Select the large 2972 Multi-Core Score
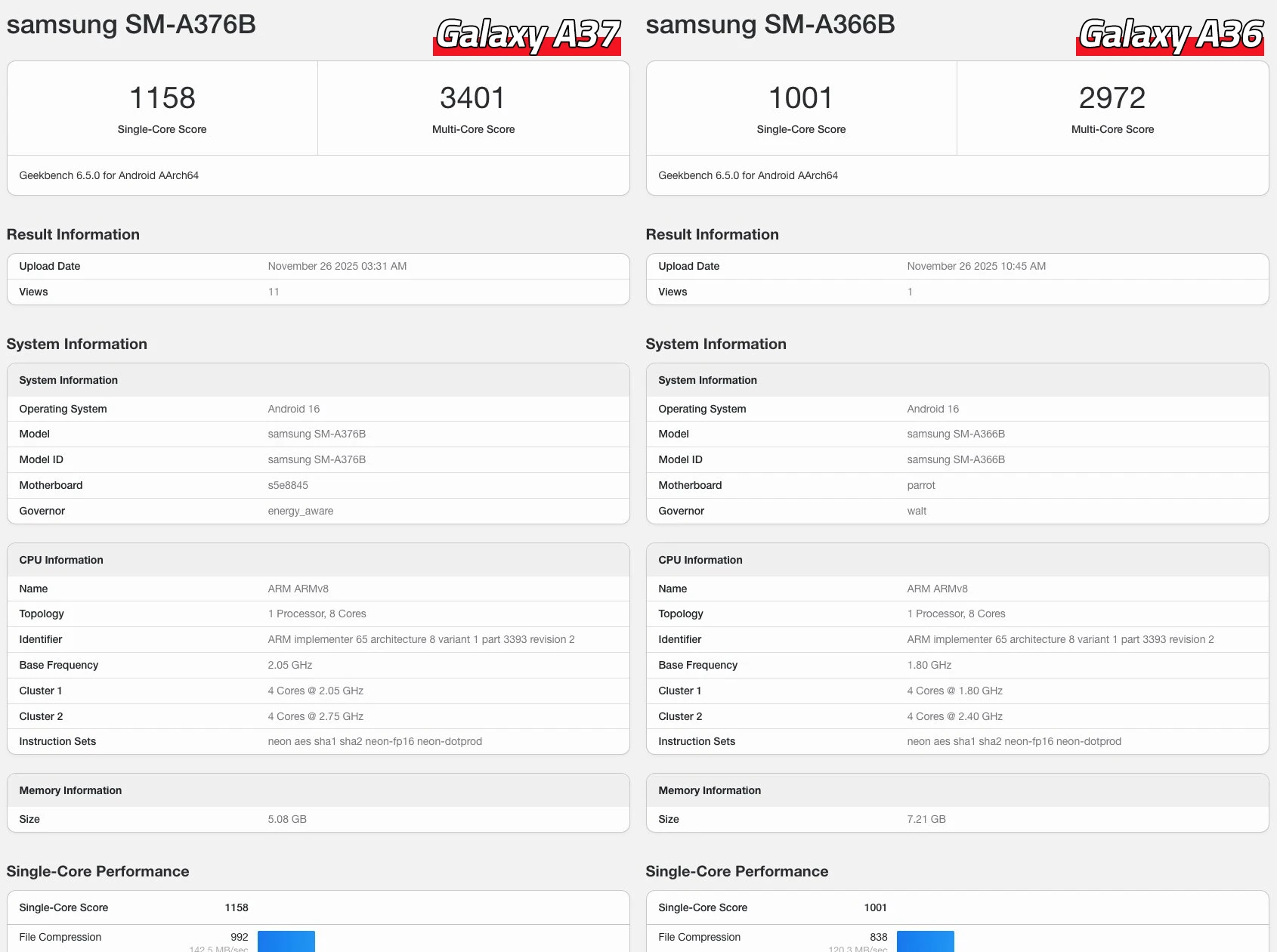Screen dimensions: 1277x952 point(1112,98)
